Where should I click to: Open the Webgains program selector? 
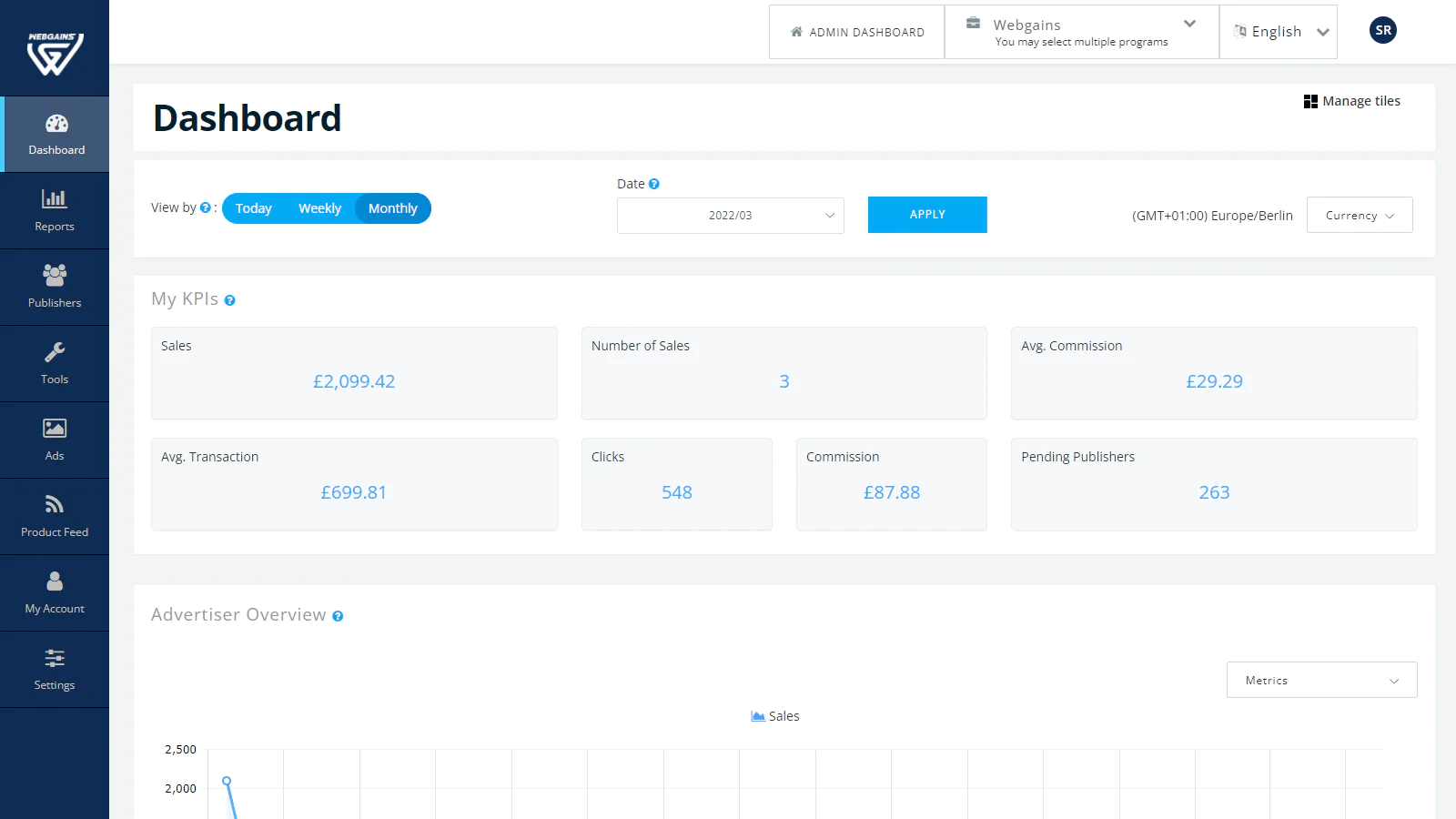point(1081,32)
